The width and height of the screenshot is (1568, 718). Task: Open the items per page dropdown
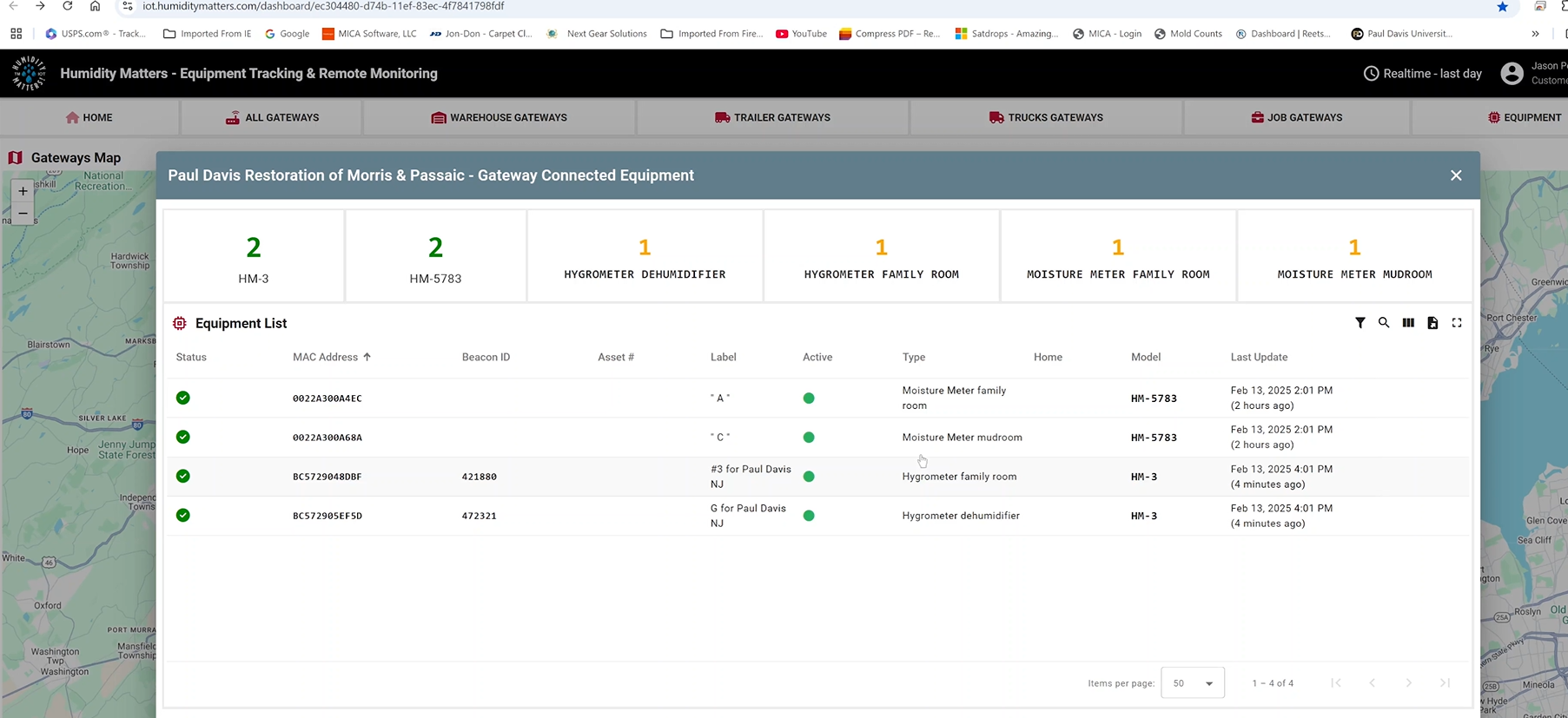click(x=1193, y=683)
